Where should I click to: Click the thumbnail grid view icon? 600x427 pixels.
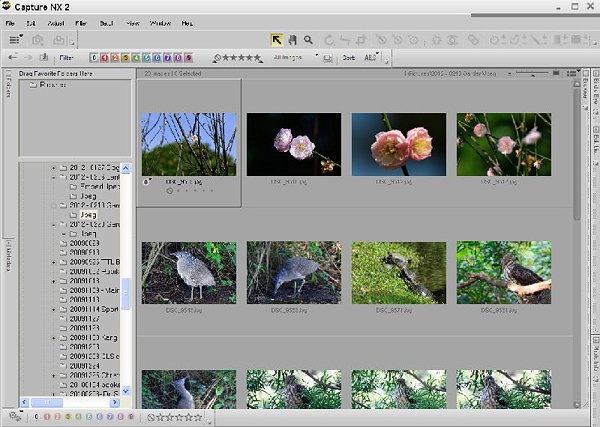556,73
